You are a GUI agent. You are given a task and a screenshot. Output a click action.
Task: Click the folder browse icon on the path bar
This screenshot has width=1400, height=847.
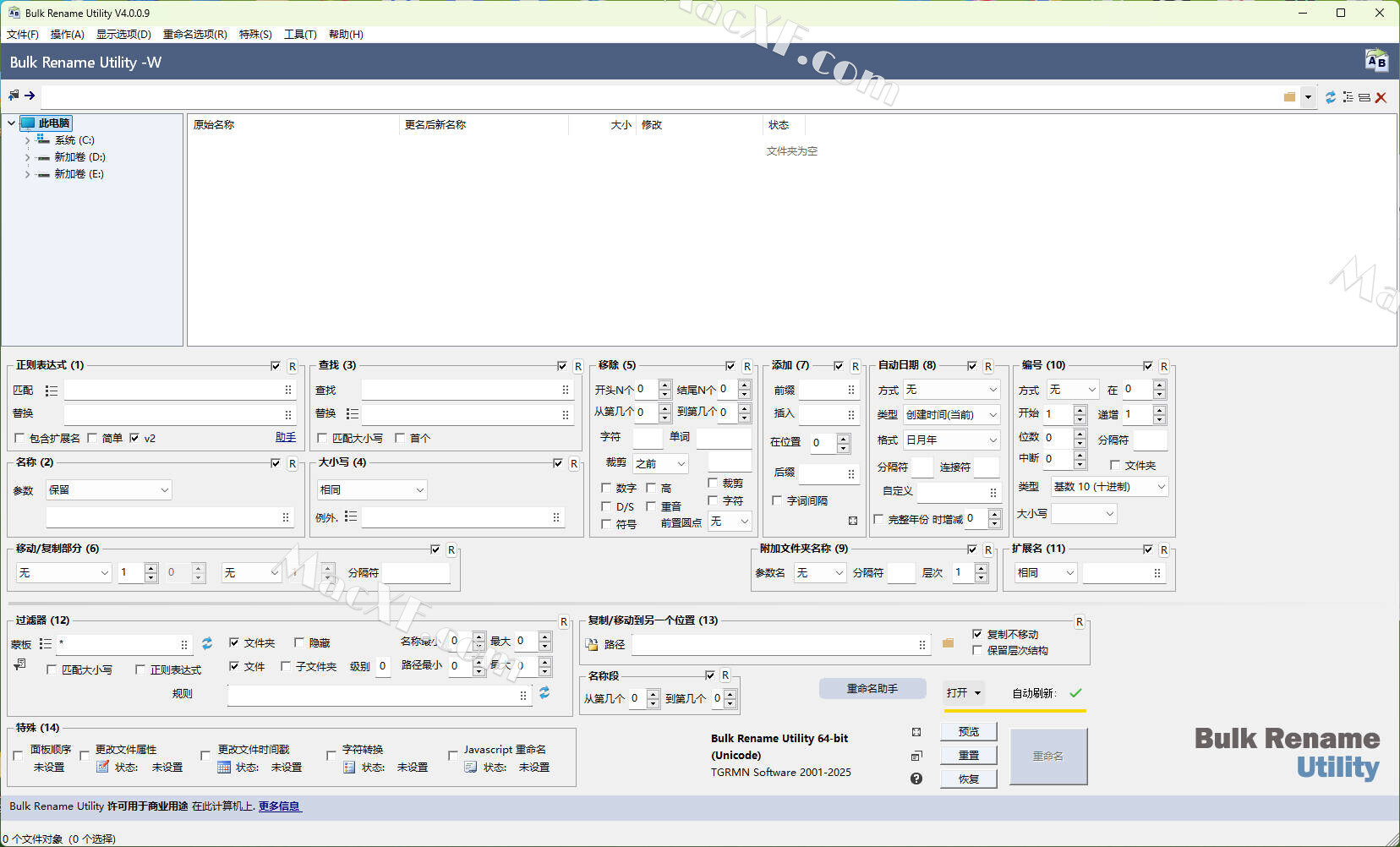[1289, 97]
